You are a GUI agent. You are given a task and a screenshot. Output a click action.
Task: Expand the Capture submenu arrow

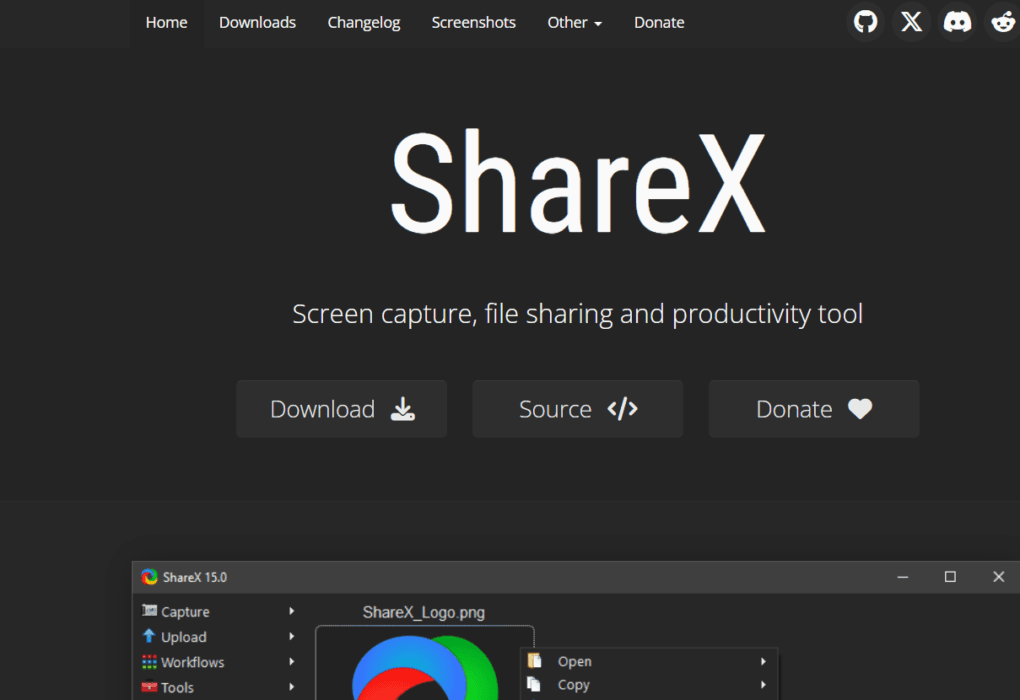click(x=291, y=611)
